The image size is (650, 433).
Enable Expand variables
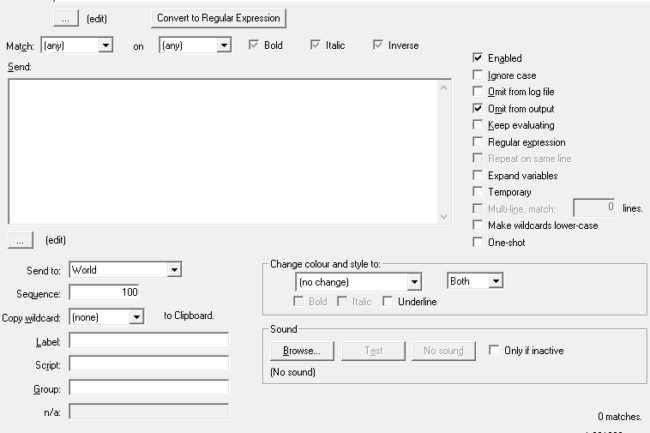click(477, 175)
